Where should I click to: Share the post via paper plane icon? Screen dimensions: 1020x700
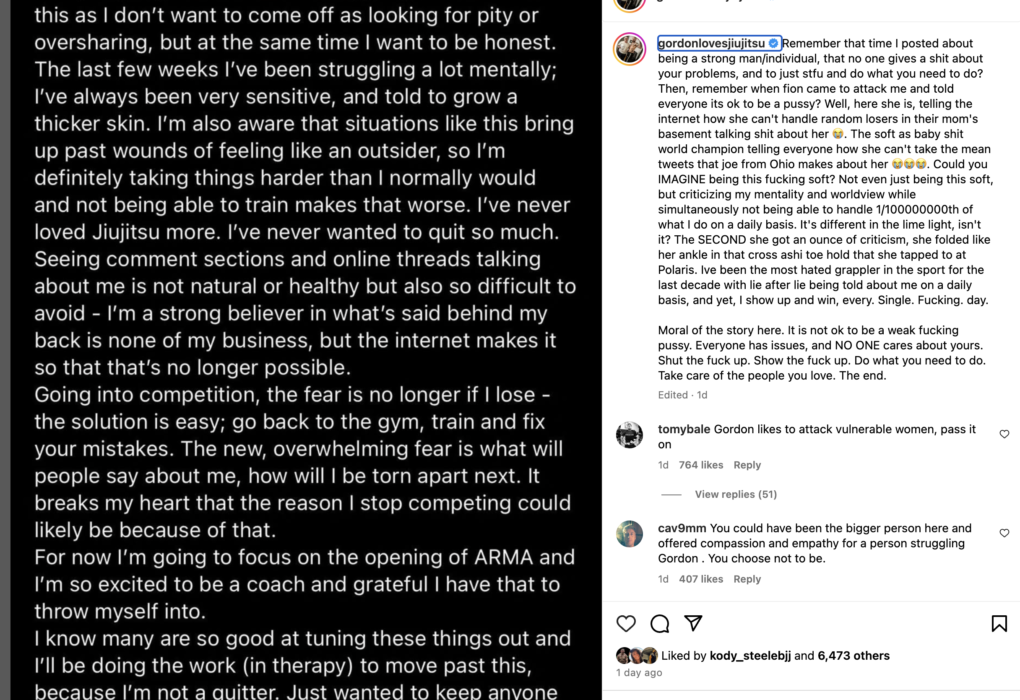pos(693,624)
